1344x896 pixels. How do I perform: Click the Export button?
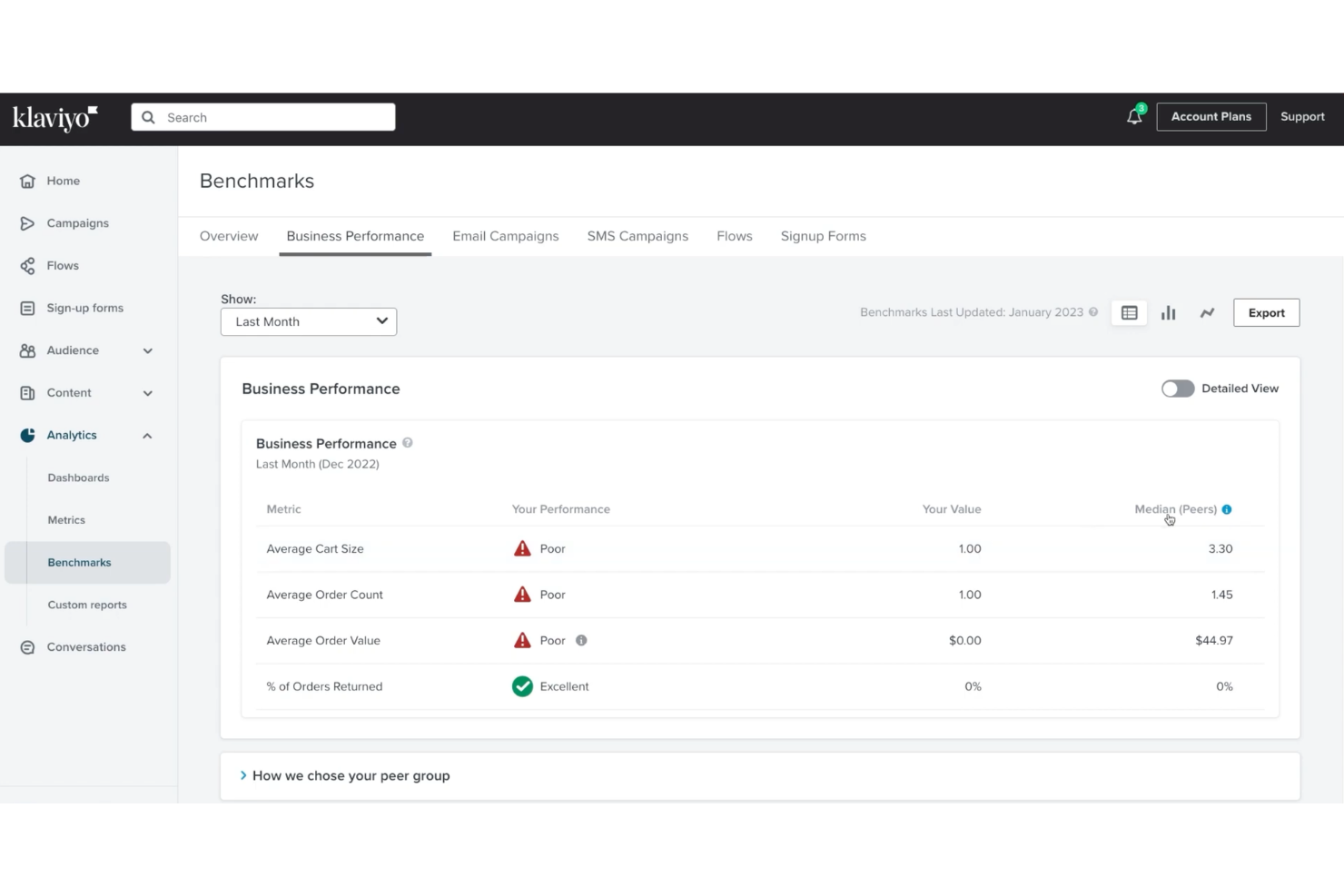tap(1265, 312)
